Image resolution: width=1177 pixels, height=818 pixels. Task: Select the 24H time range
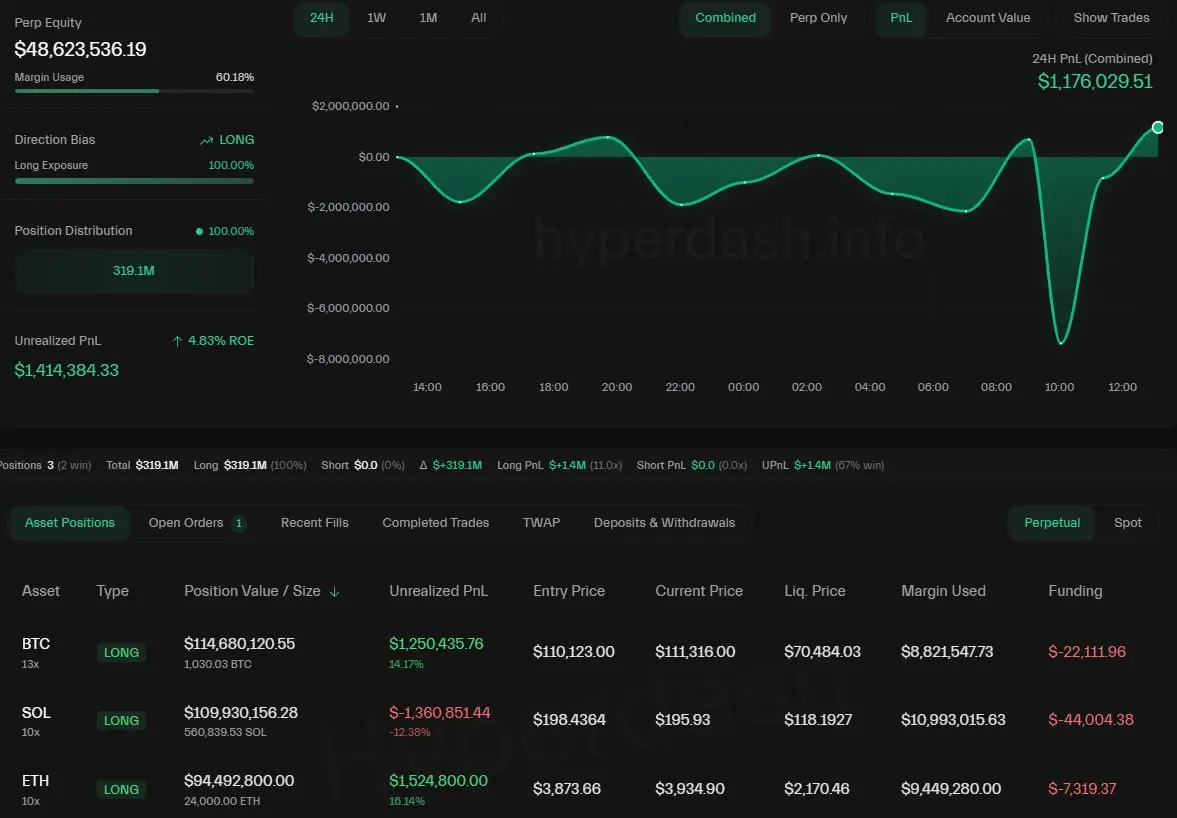tap(322, 18)
